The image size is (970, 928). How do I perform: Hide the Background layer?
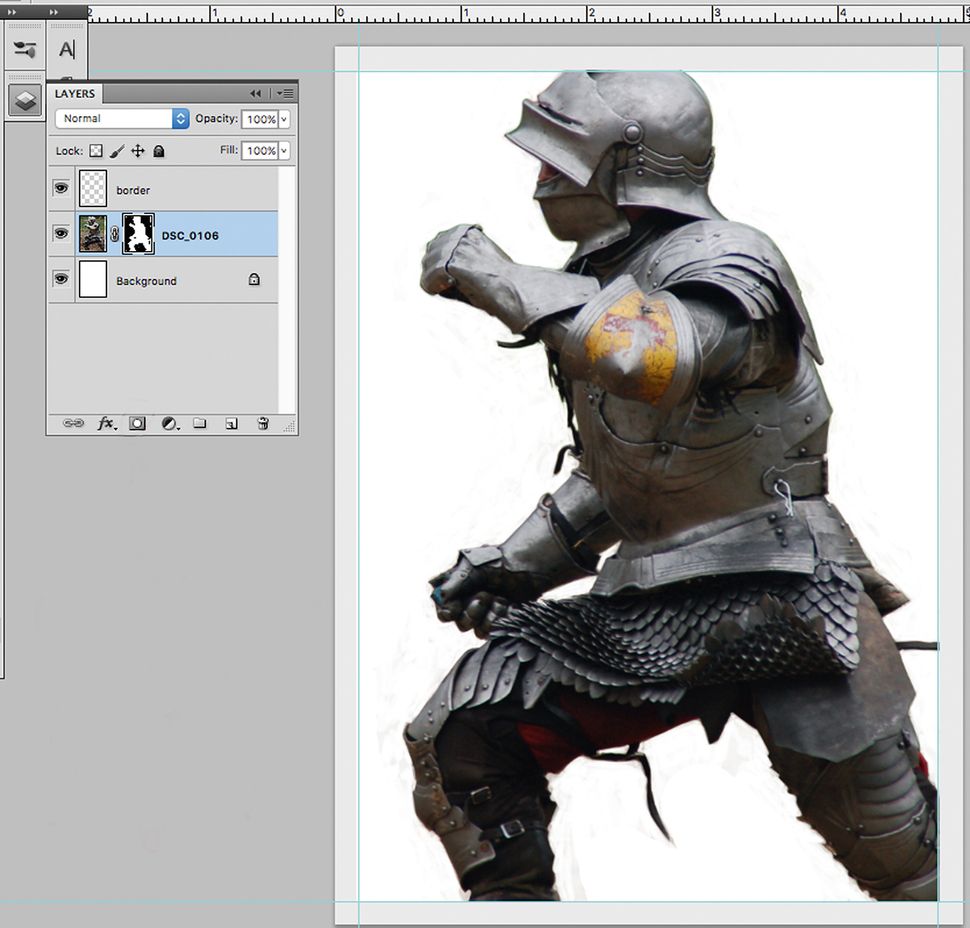[62, 280]
